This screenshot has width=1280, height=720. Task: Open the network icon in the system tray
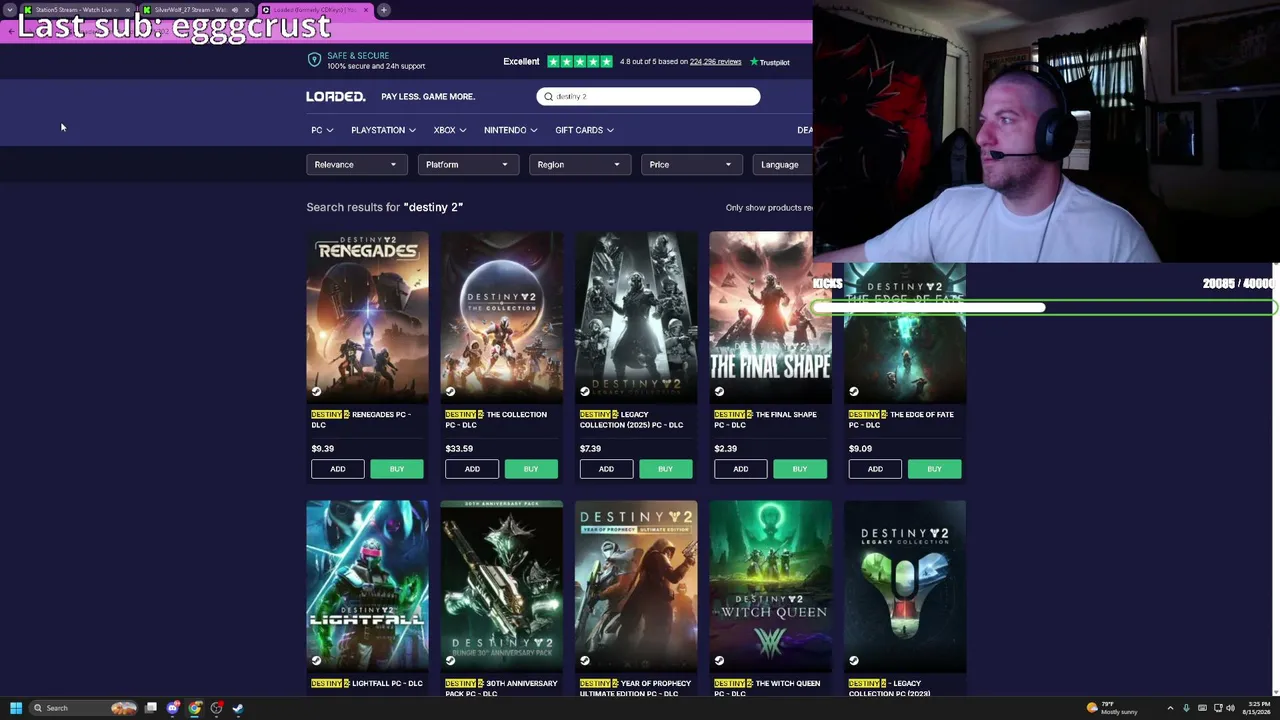point(1216,708)
